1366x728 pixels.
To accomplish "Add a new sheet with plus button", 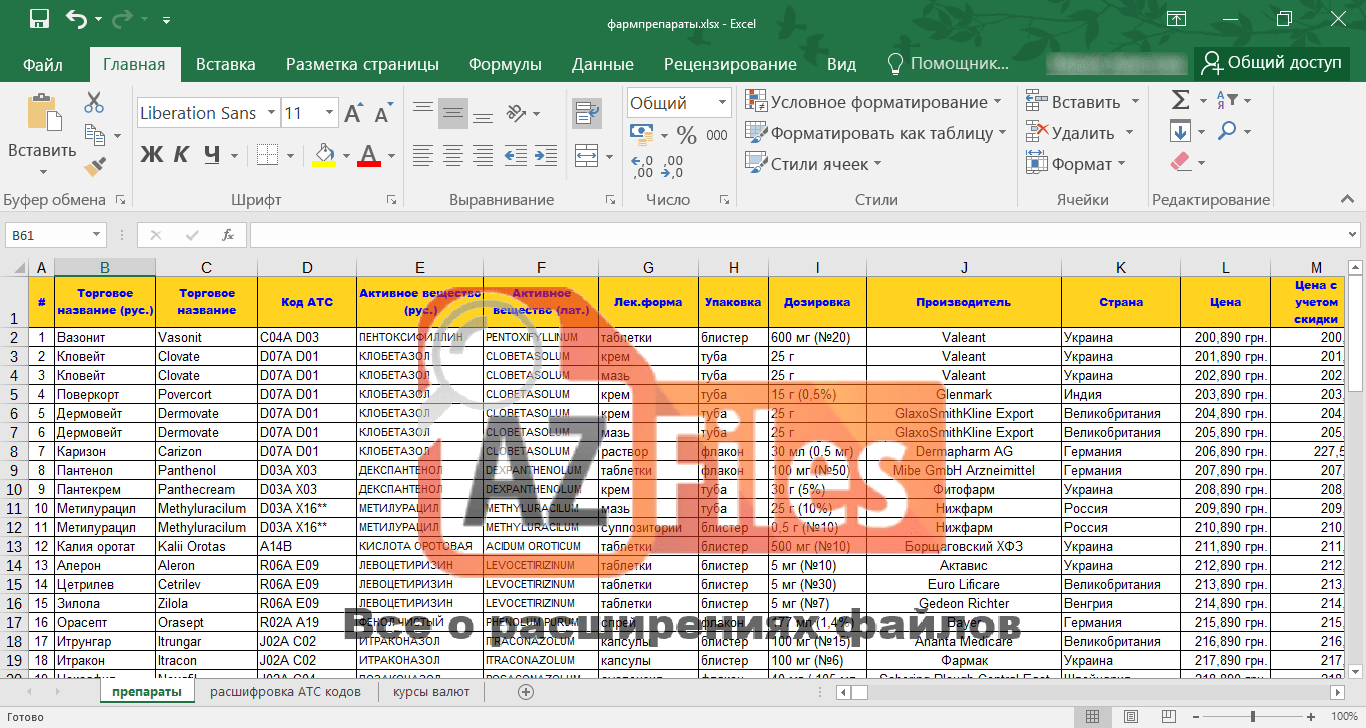I will click(526, 692).
